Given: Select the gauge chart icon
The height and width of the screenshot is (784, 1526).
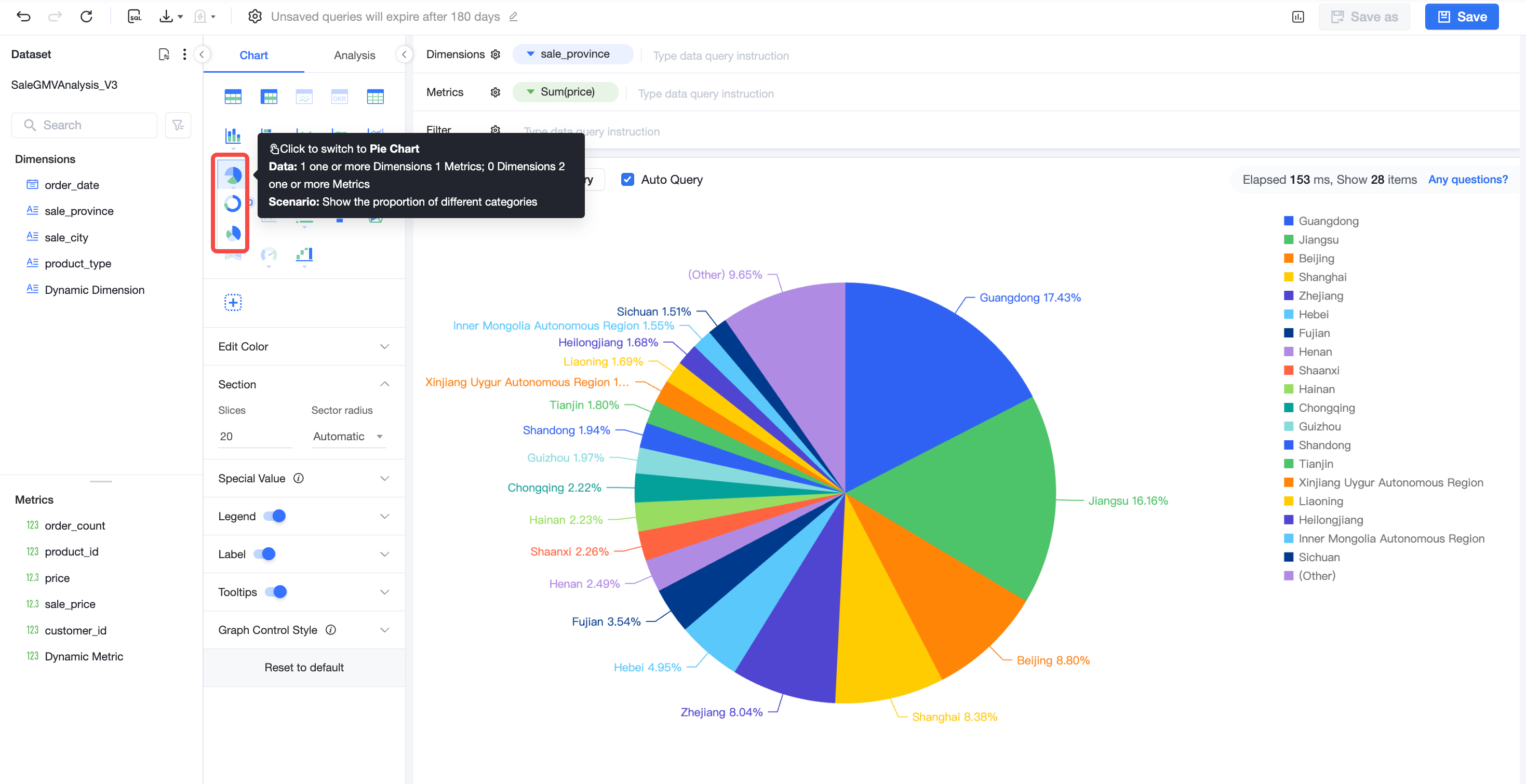Looking at the screenshot, I should coord(269,255).
